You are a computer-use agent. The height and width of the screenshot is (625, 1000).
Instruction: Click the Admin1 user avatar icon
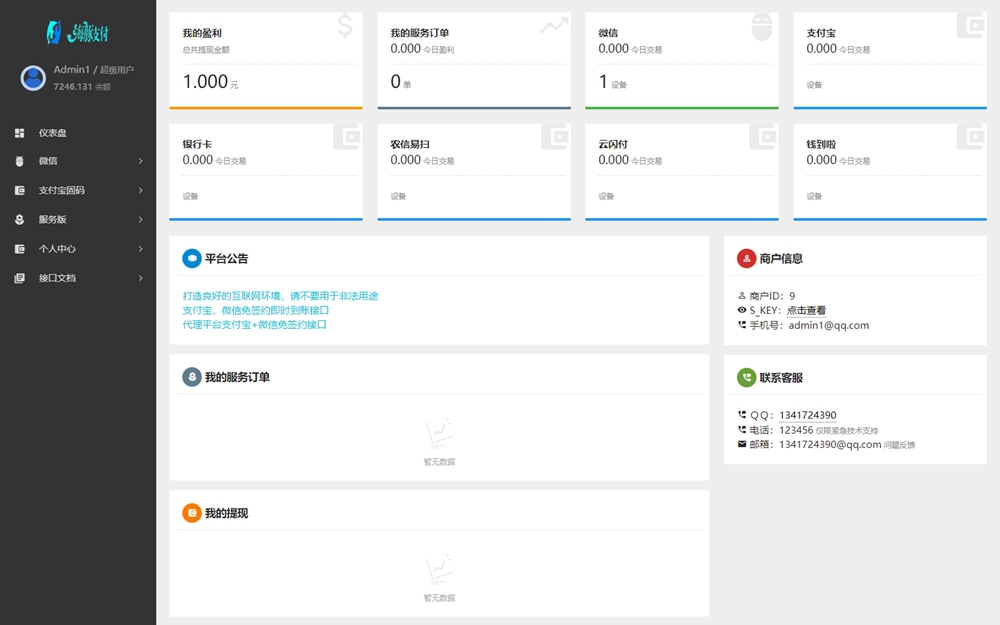(33, 78)
